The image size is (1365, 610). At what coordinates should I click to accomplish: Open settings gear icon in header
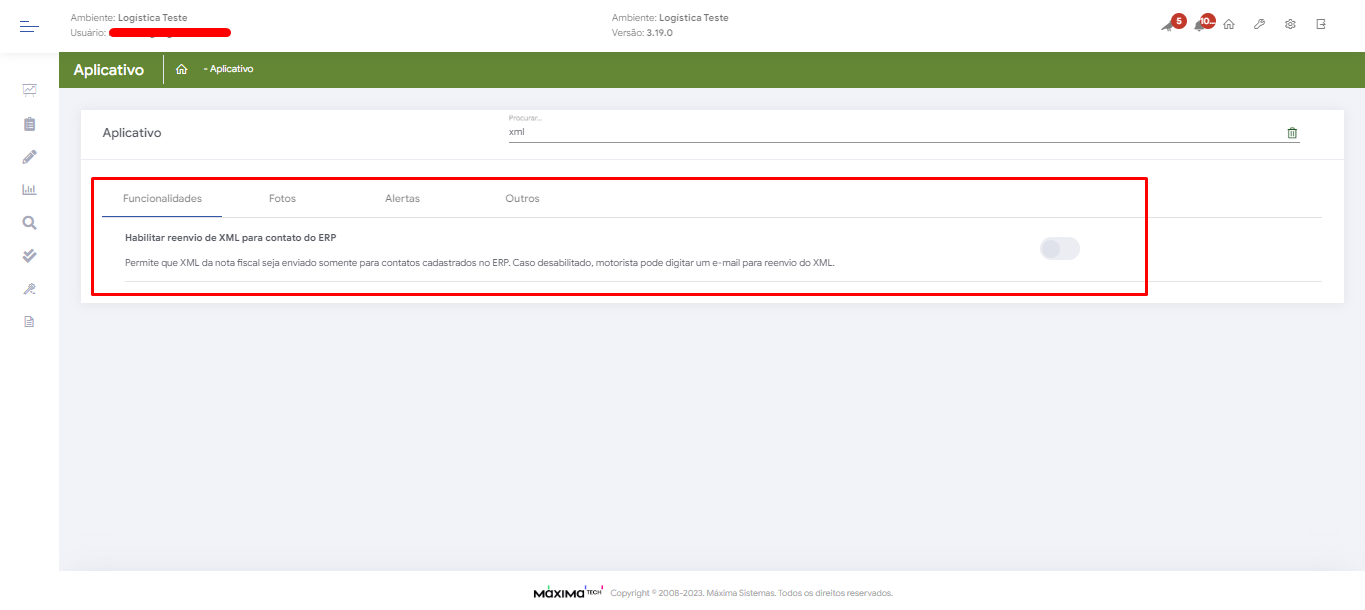click(x=1290, y=25)
